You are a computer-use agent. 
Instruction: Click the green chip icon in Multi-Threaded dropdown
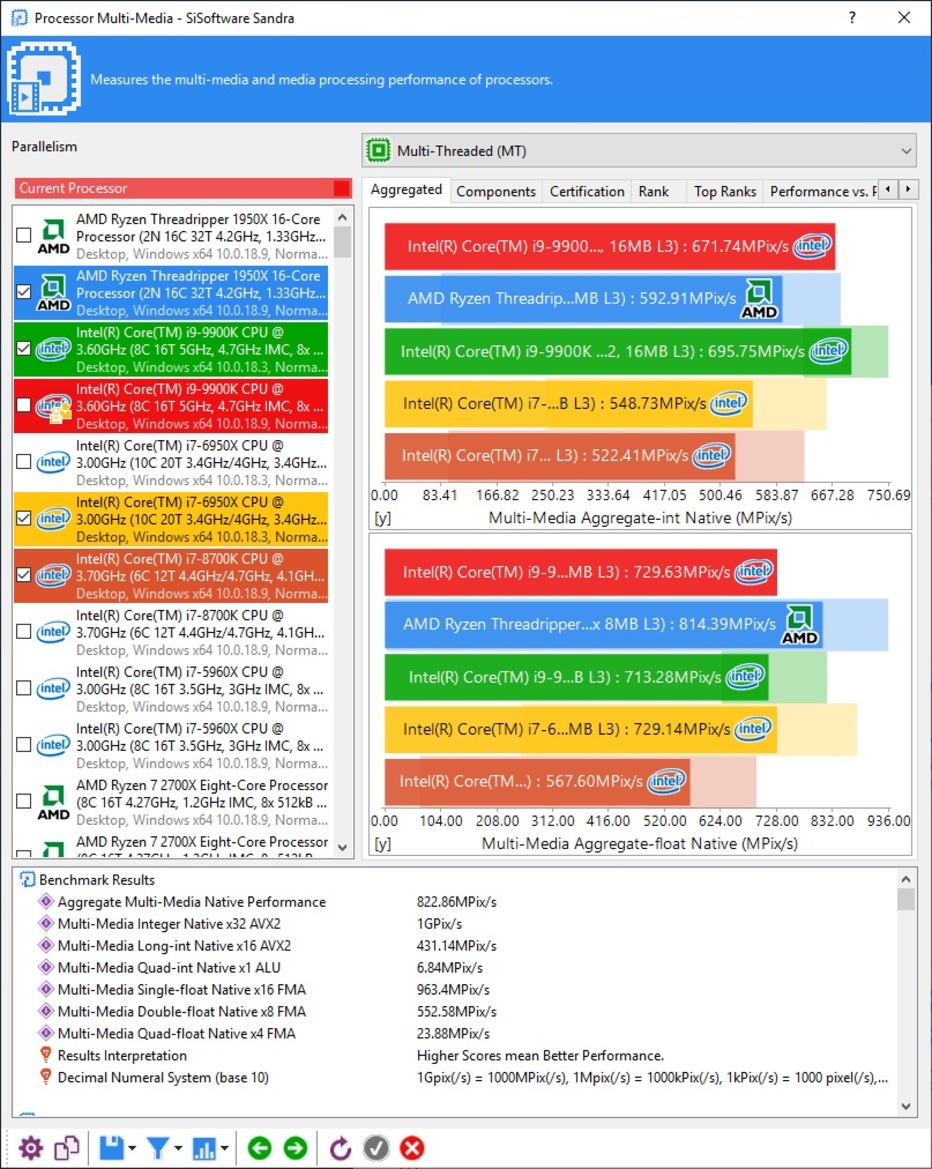click(x=379, y=151)
